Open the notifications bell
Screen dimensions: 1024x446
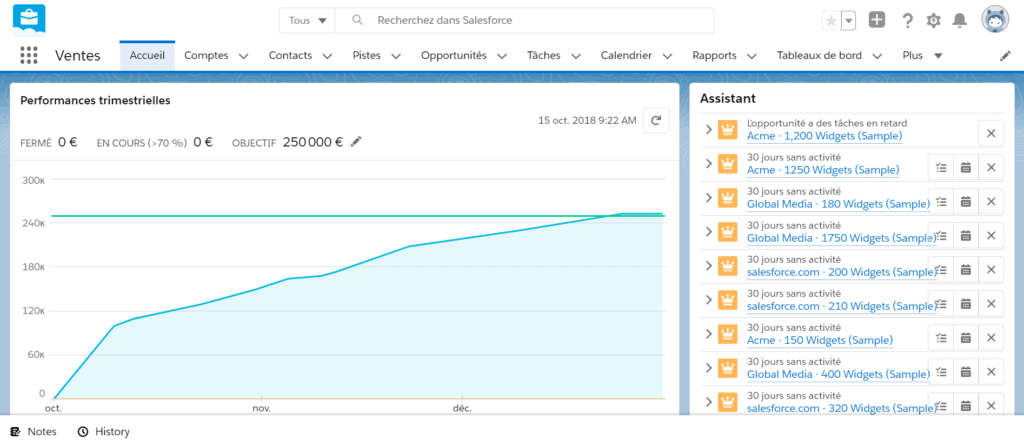click(959, 21)
